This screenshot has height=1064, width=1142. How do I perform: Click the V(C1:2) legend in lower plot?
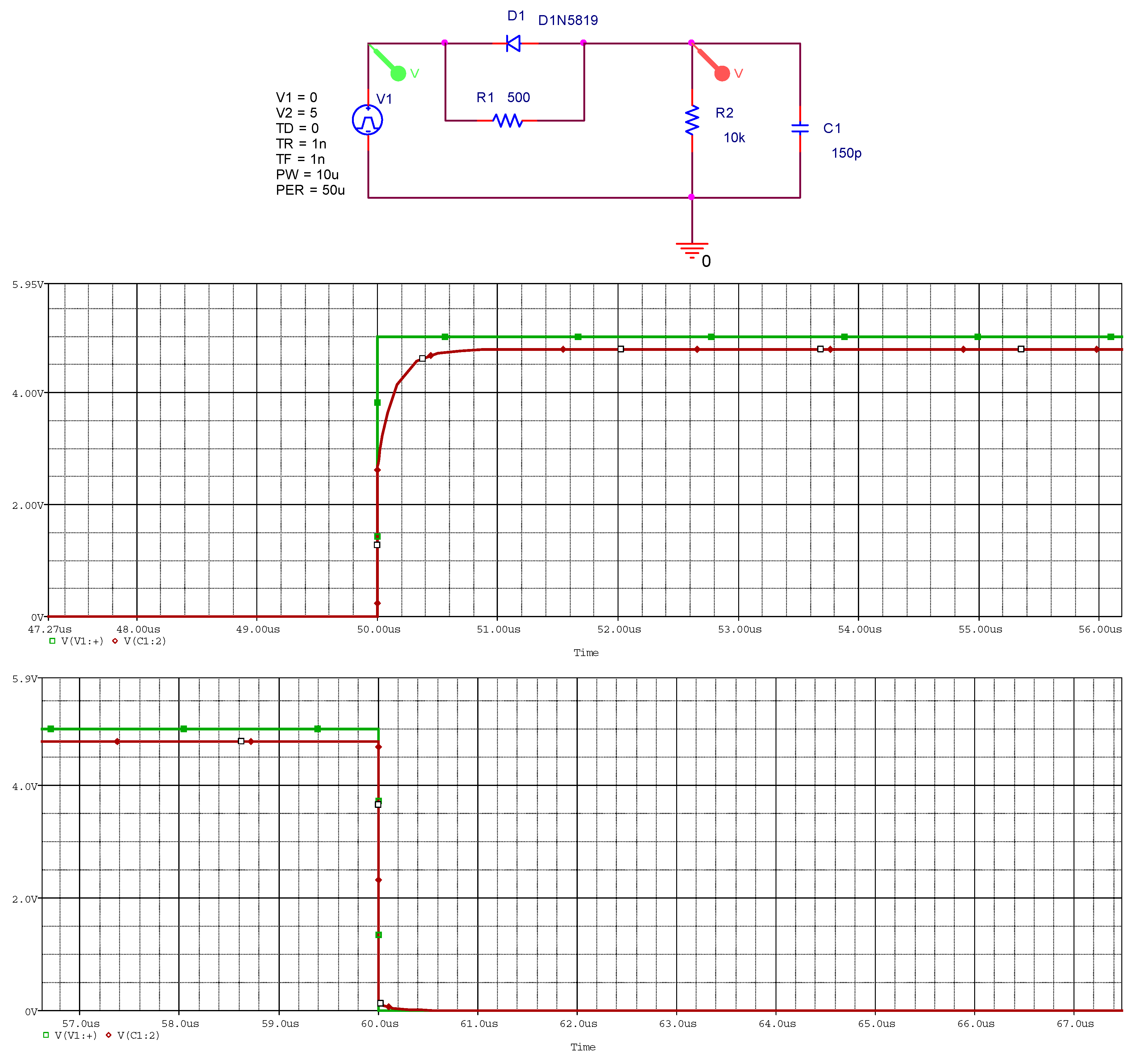click(x=139, y=1035)
